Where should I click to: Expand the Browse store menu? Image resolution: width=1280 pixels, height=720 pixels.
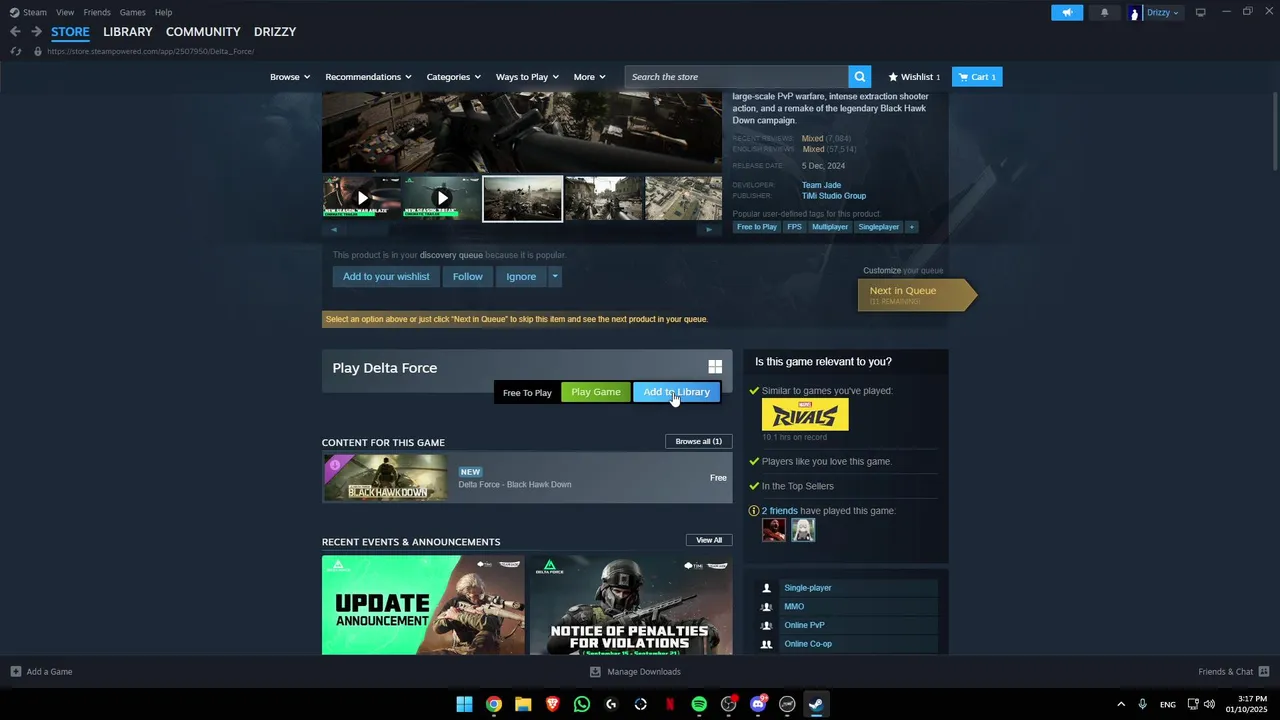tap(290, 77)
